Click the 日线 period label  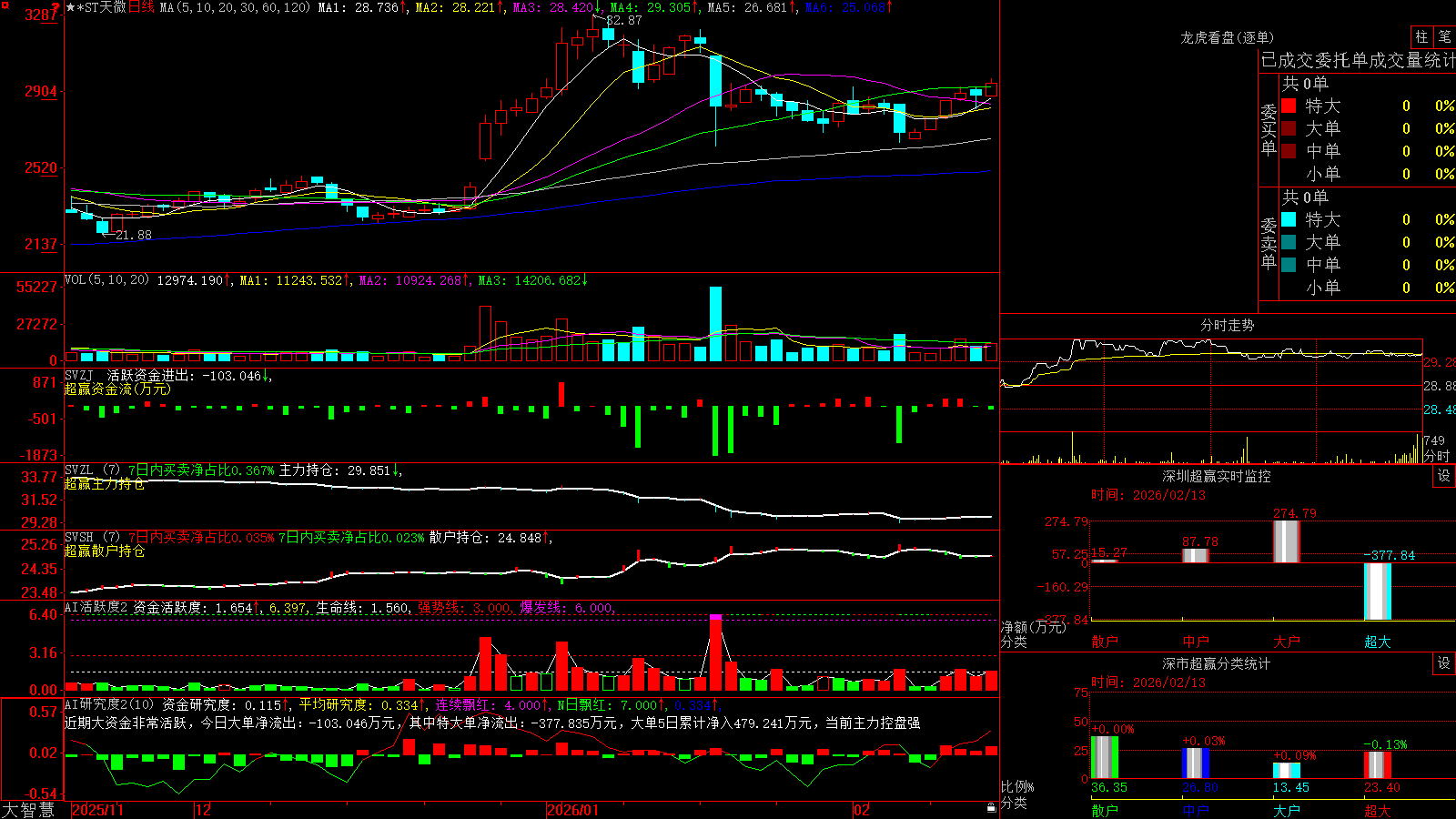141,7
